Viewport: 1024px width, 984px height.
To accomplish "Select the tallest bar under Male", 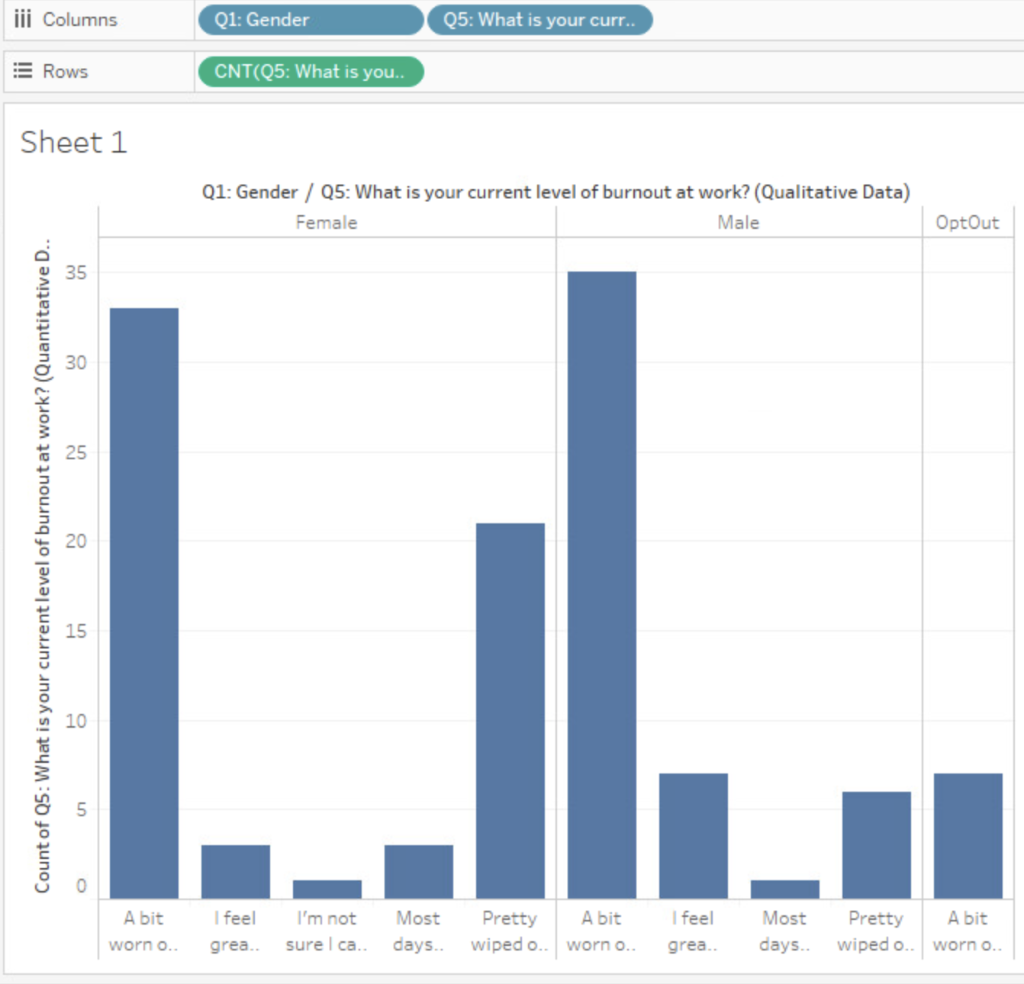I will click(601, 580).
